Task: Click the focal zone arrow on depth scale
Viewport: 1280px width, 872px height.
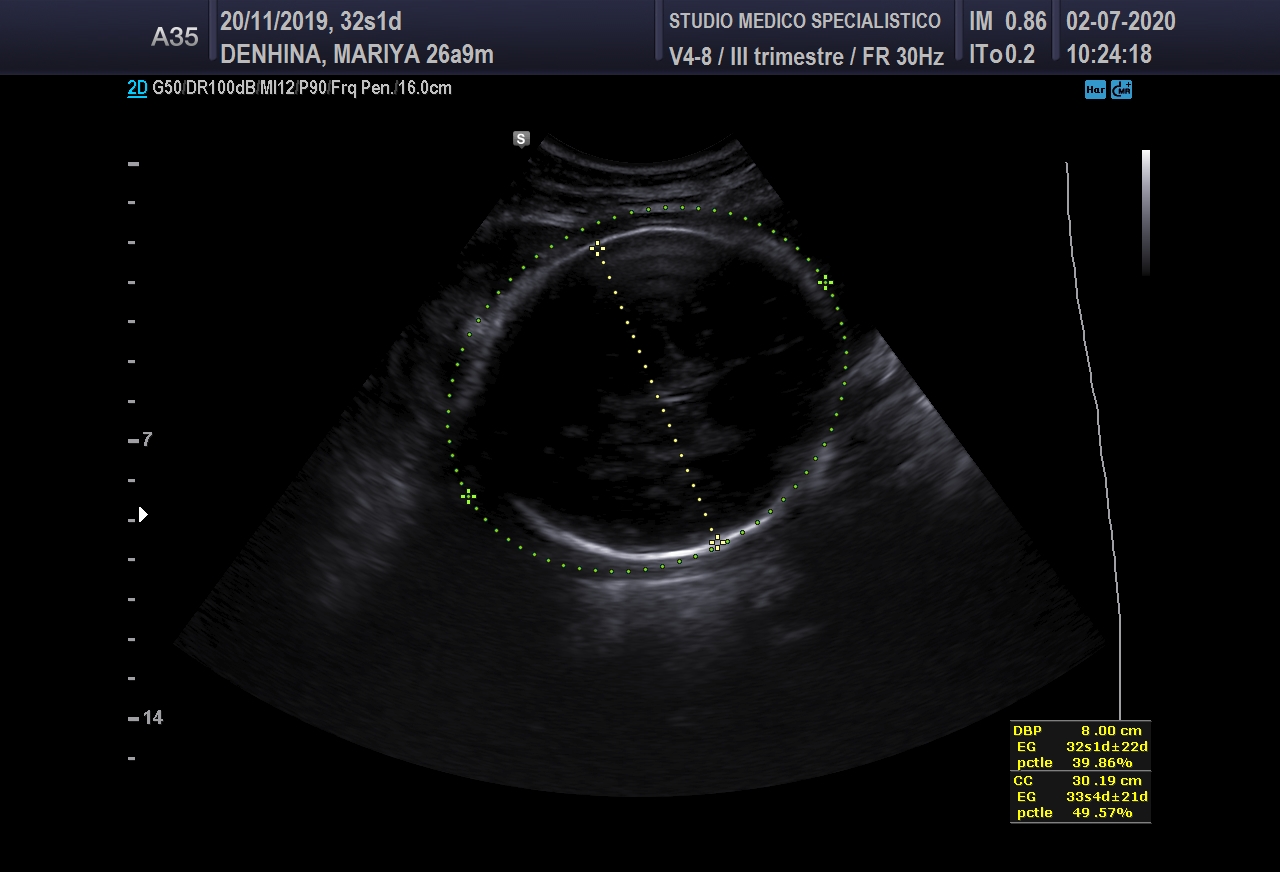Action: coord(143,515)
